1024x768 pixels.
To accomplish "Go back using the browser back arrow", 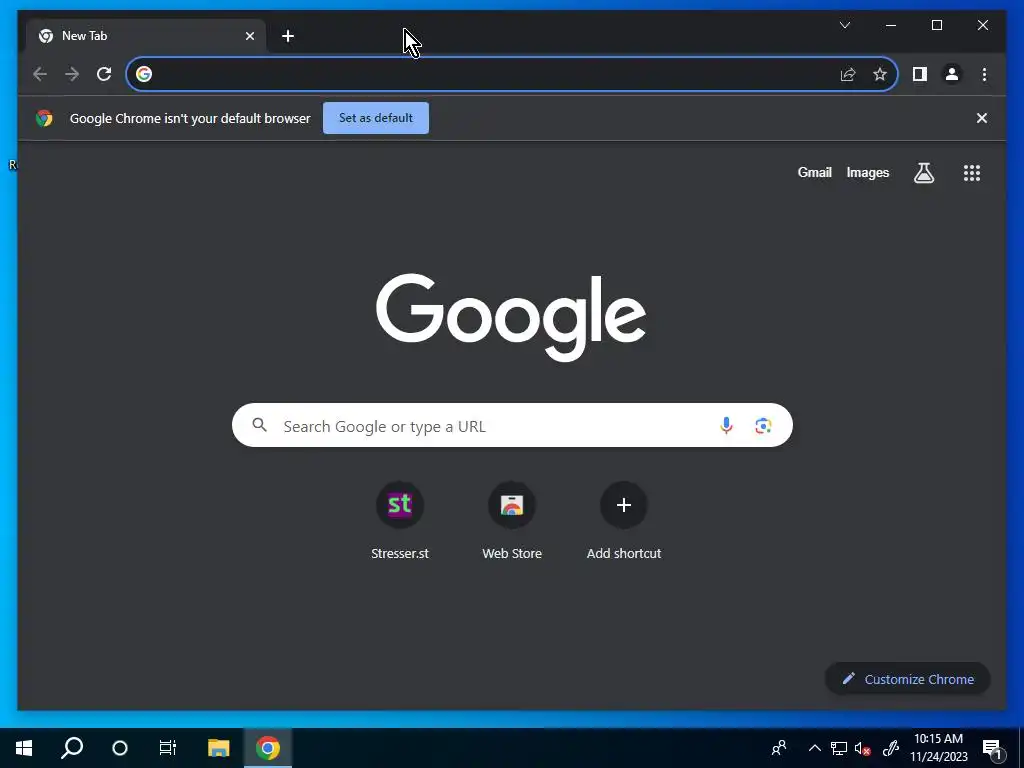I will pos(40,74).
